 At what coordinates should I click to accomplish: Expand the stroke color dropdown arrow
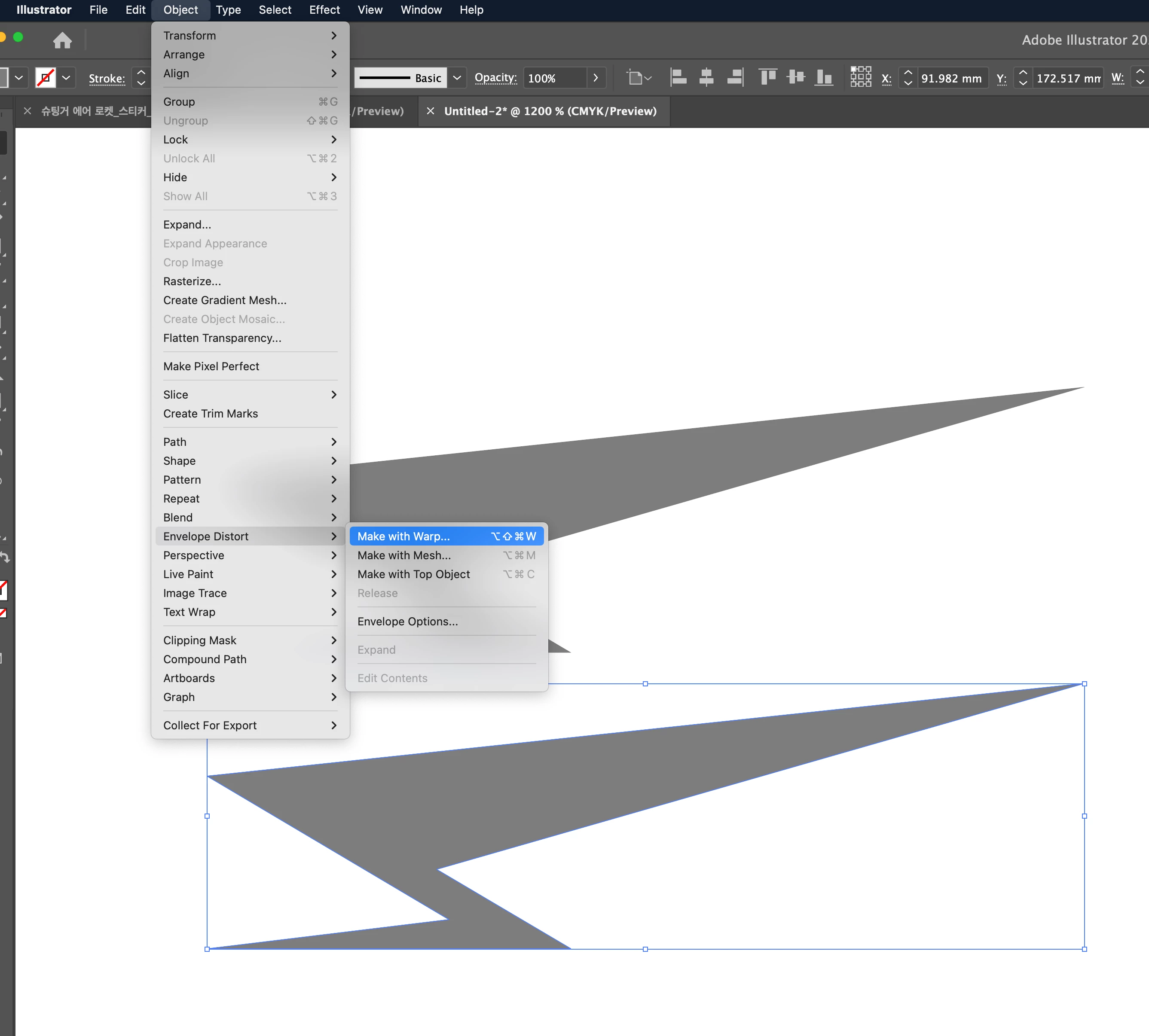tap(66, 78)
